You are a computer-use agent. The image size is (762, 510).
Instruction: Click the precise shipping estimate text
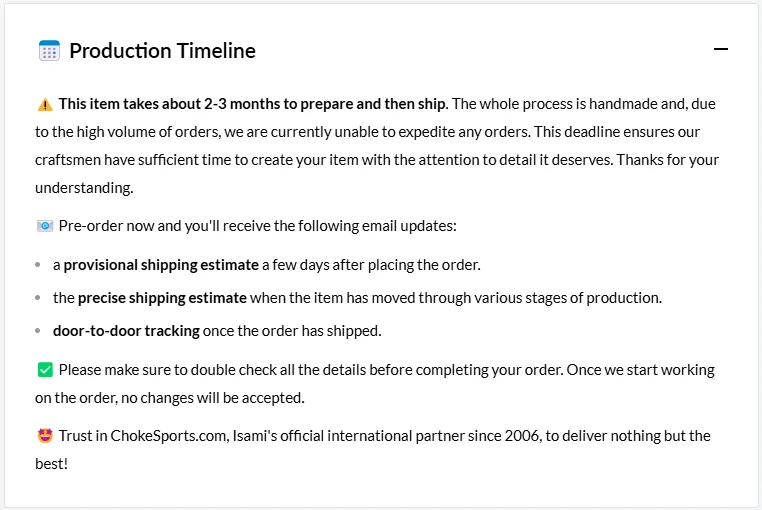(162, 298)
